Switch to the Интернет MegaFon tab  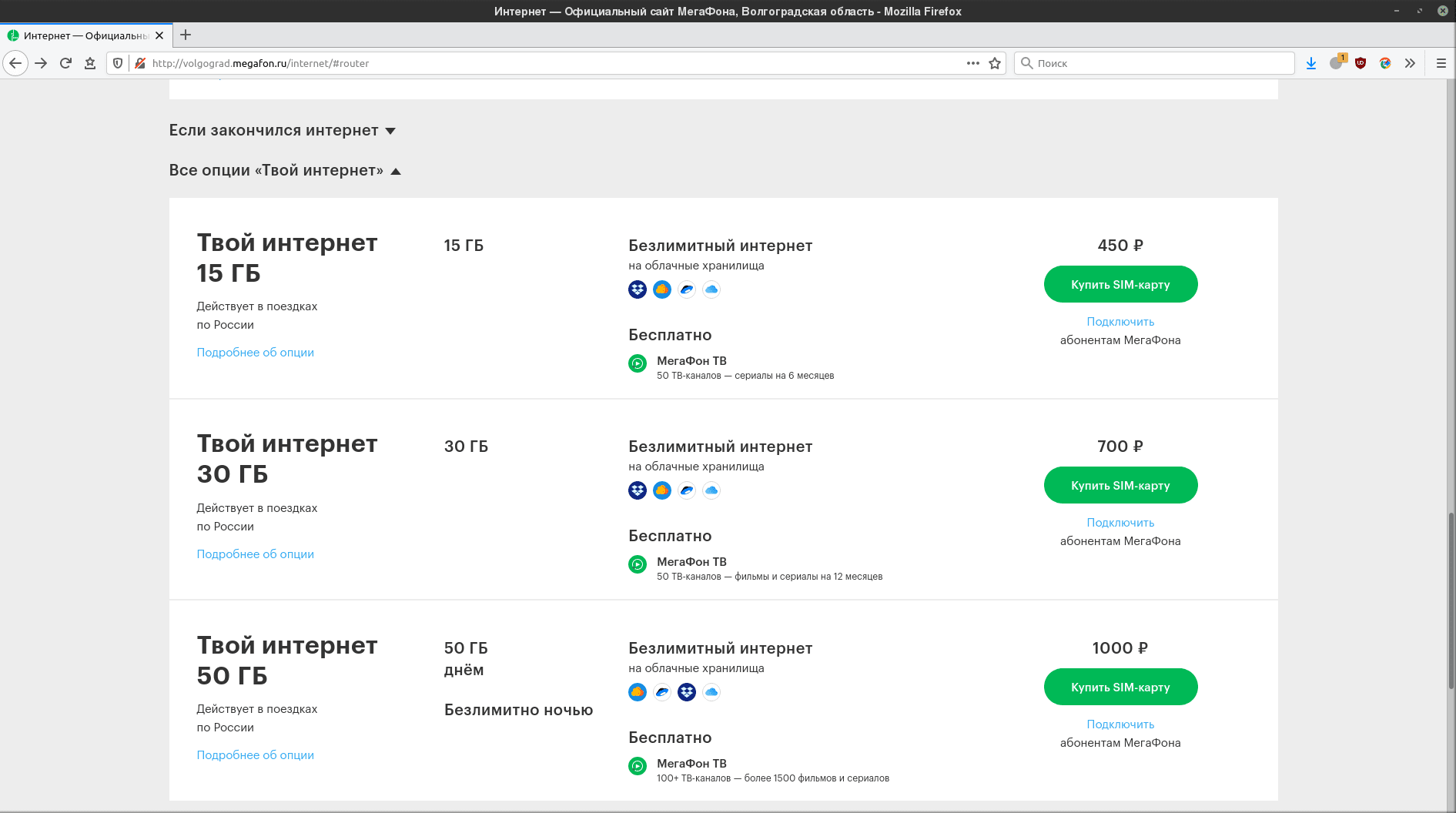(85, 35)
